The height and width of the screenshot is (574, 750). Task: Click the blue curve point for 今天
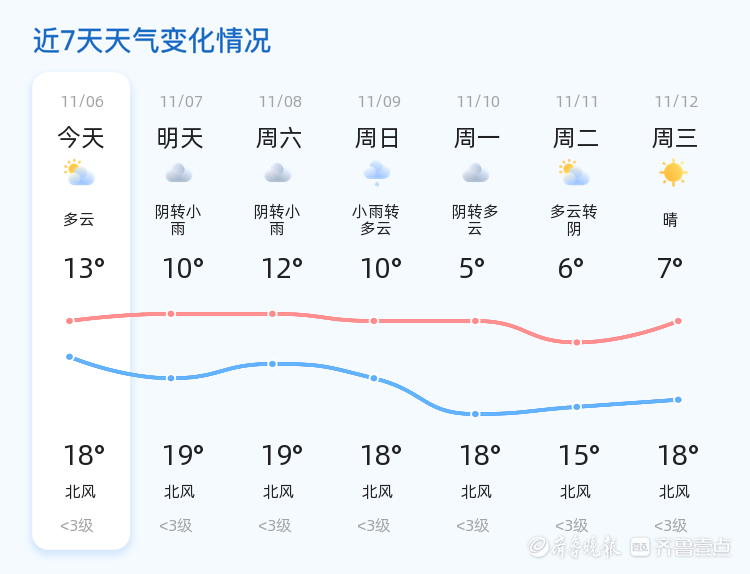(x=70, y=357)
